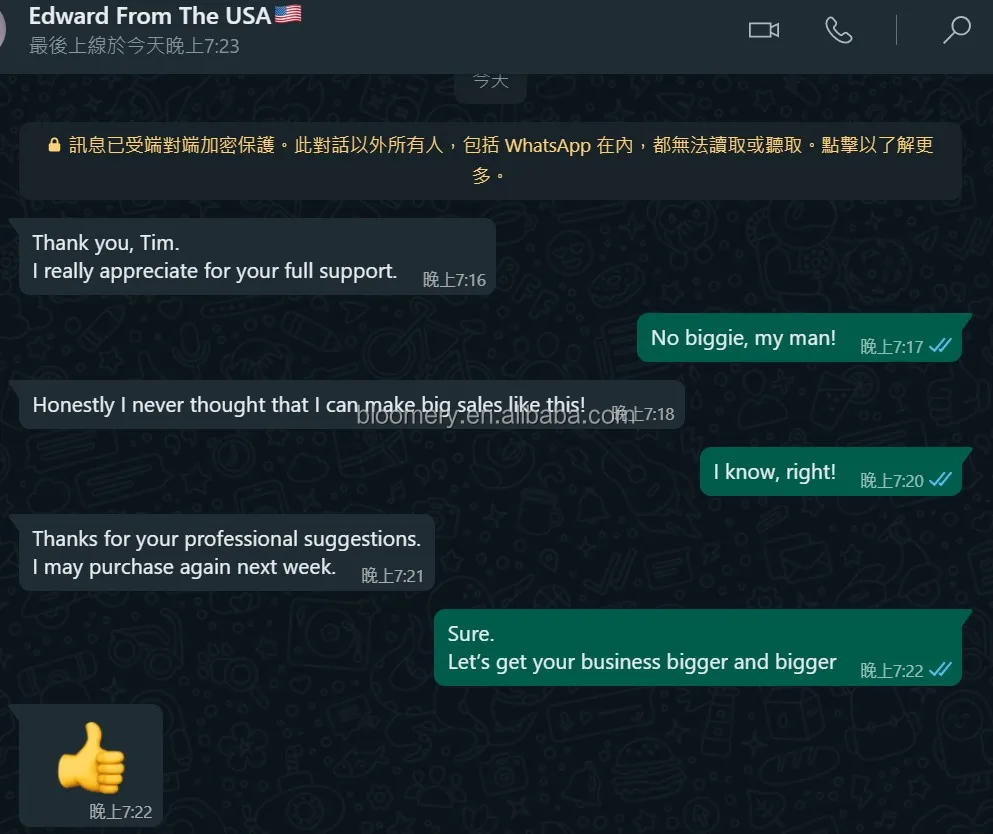Click double check marks on 'I know, right!'
Viewport: 993px width, 834px height.
pos(940,479)
